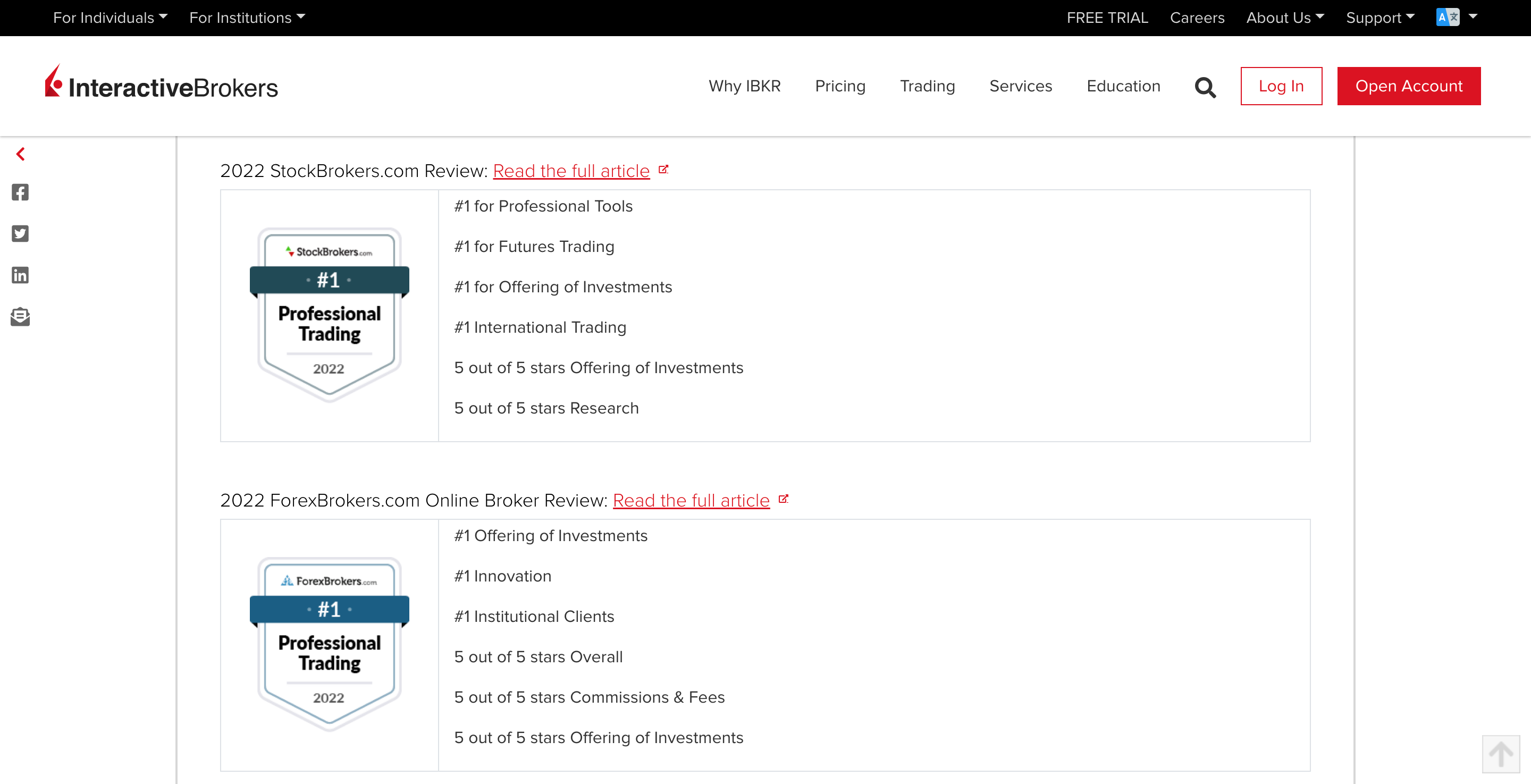
Task: Expand For Institutions dropdown
Action: click(247, 18)
